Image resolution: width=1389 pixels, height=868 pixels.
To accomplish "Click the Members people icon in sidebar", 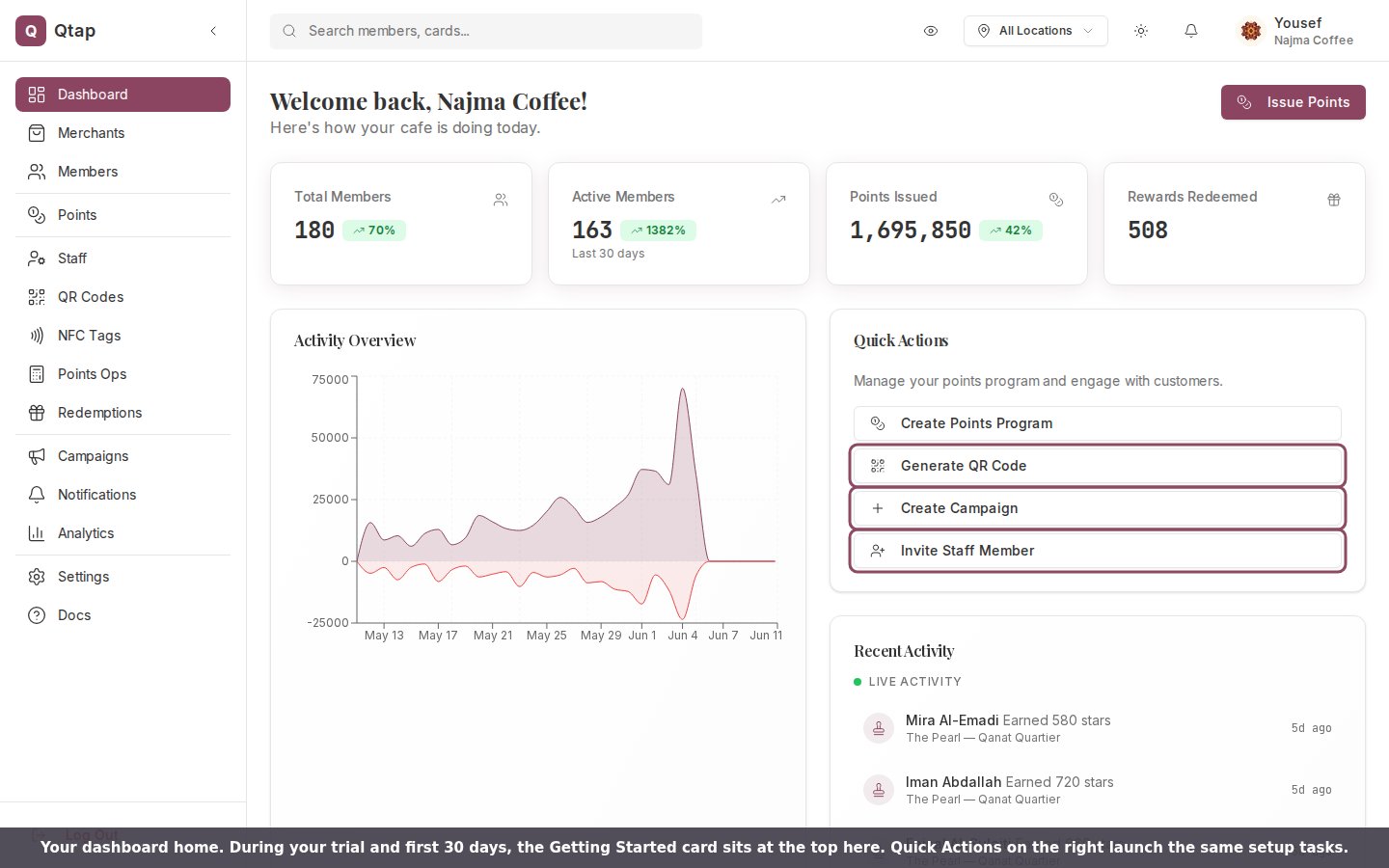I will [37, 172].
